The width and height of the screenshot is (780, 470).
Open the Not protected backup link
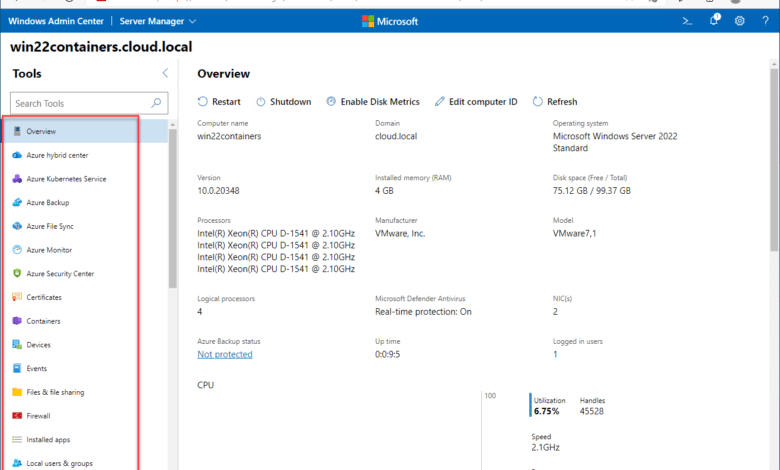coord(225,354)
